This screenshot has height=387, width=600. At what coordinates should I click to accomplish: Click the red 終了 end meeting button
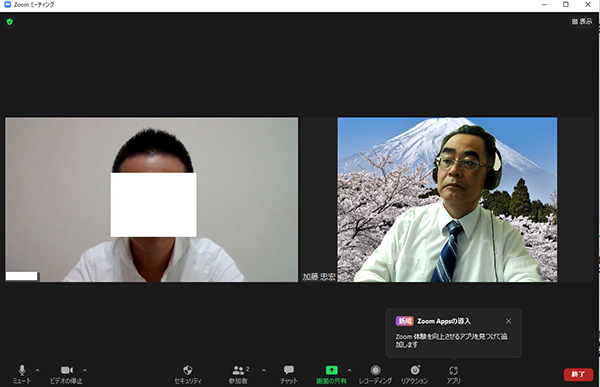(578, 374)
